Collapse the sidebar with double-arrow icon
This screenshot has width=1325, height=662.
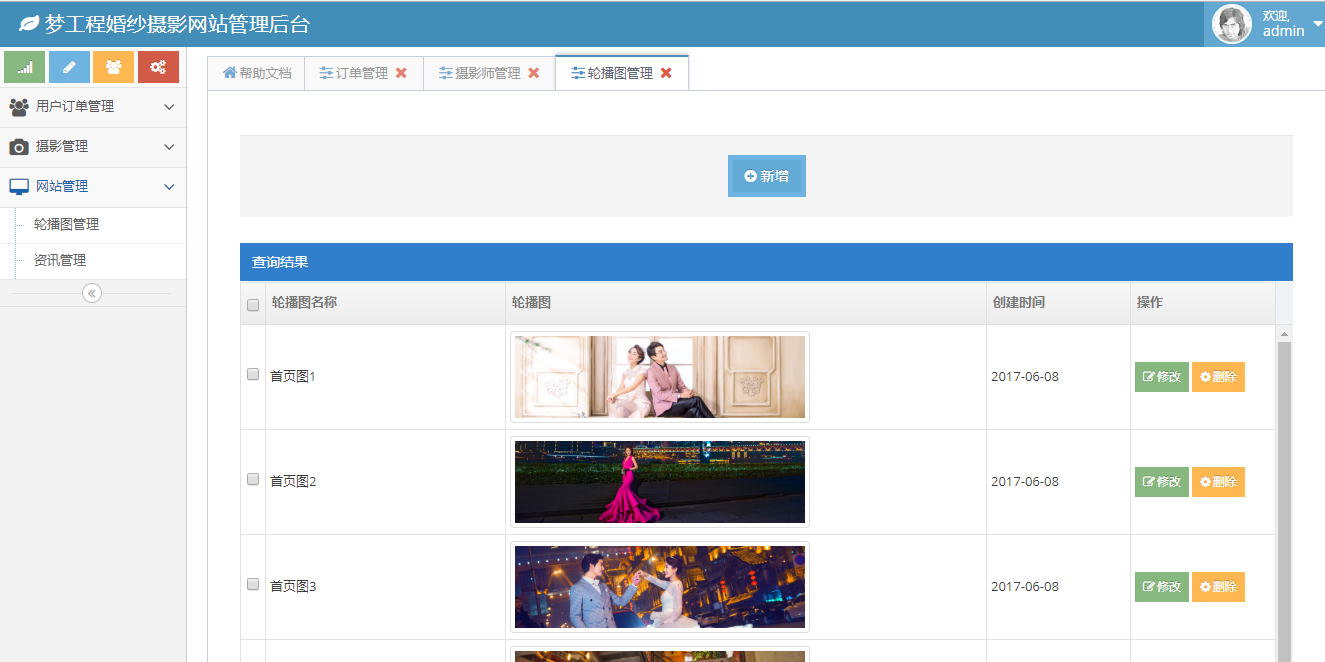click(x=92, y=293)
